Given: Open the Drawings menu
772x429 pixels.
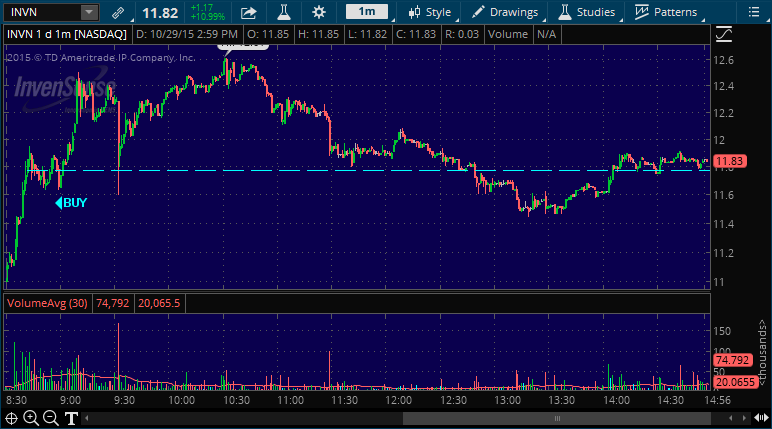Looking at the screenshot, I should (505, 12).
